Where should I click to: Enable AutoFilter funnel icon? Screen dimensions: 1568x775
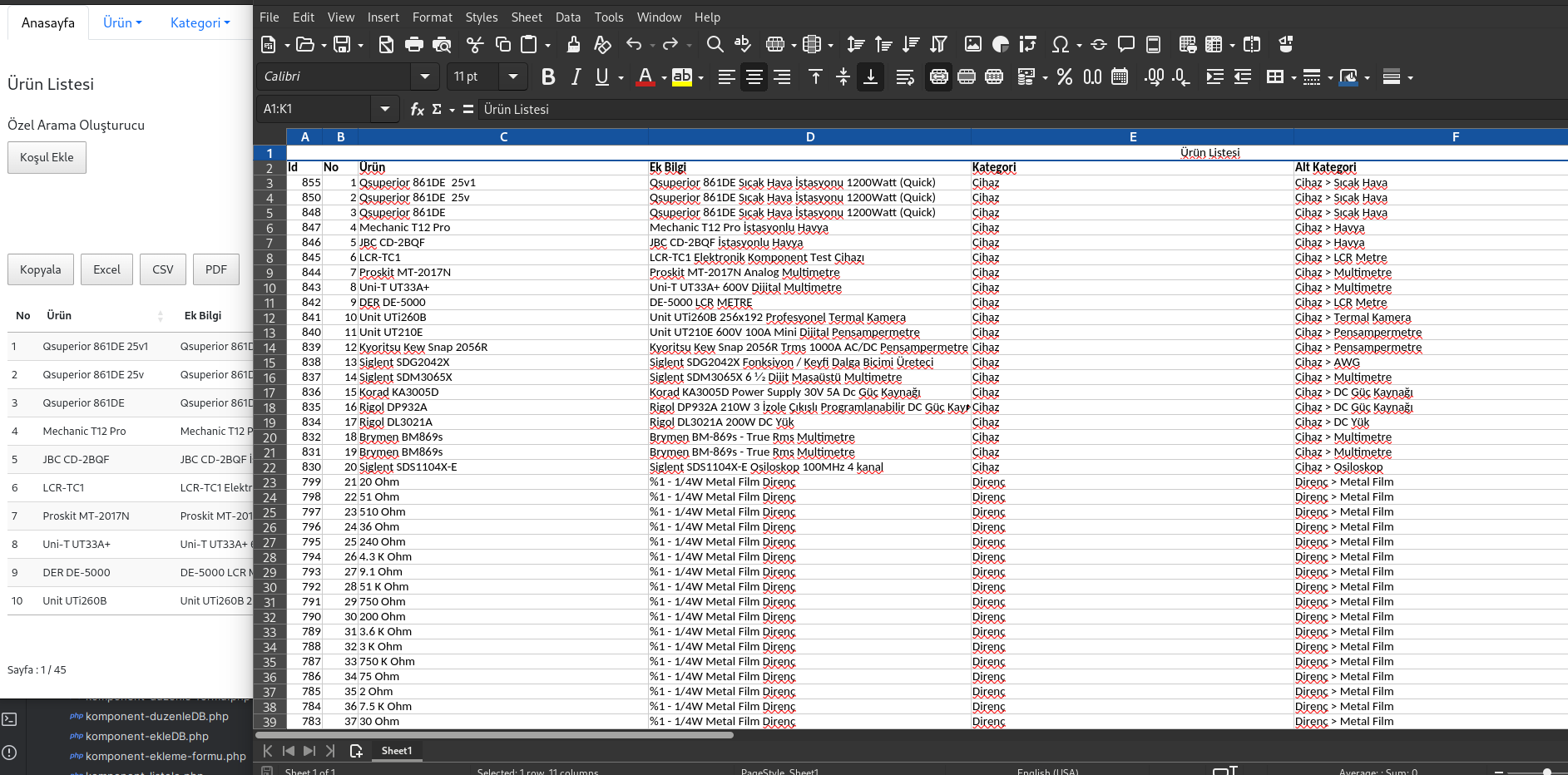click(x=939, y=45)
